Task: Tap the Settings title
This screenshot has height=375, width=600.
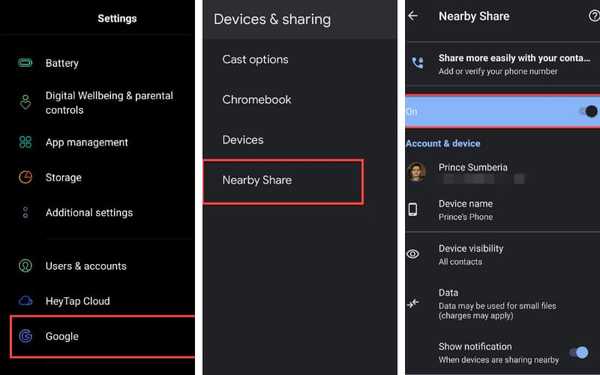Action: 117,18
